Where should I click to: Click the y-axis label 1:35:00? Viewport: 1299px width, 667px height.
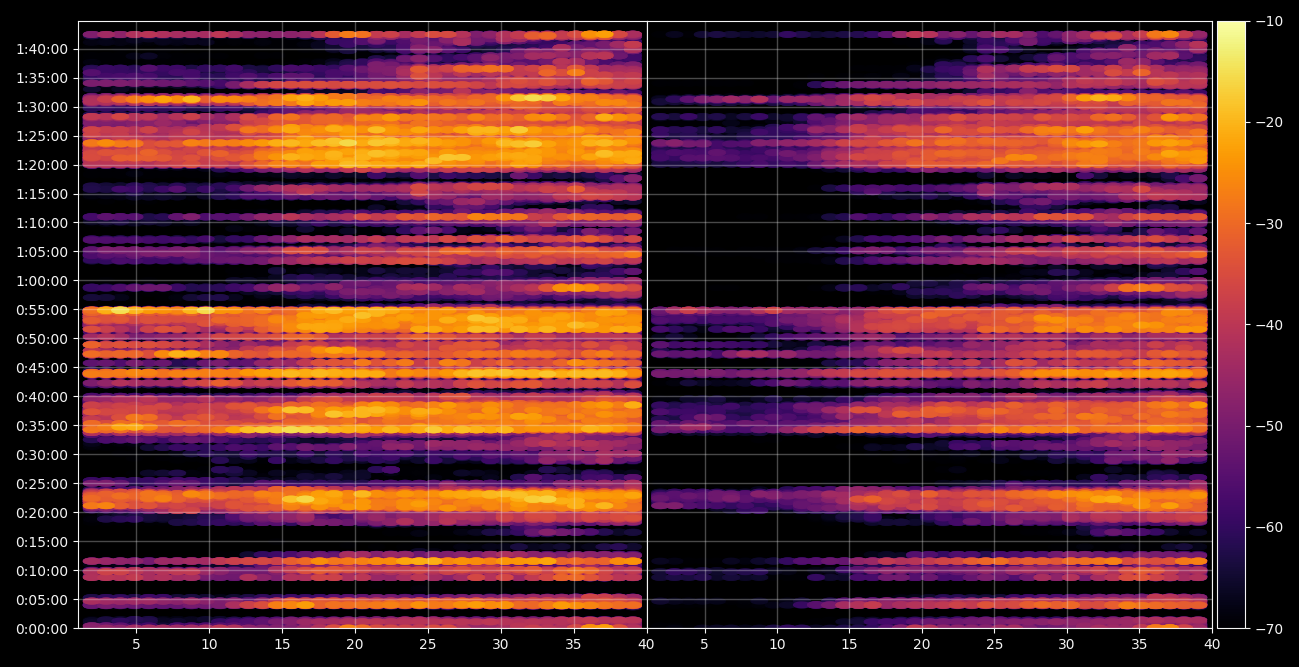[x=42, y=78]
